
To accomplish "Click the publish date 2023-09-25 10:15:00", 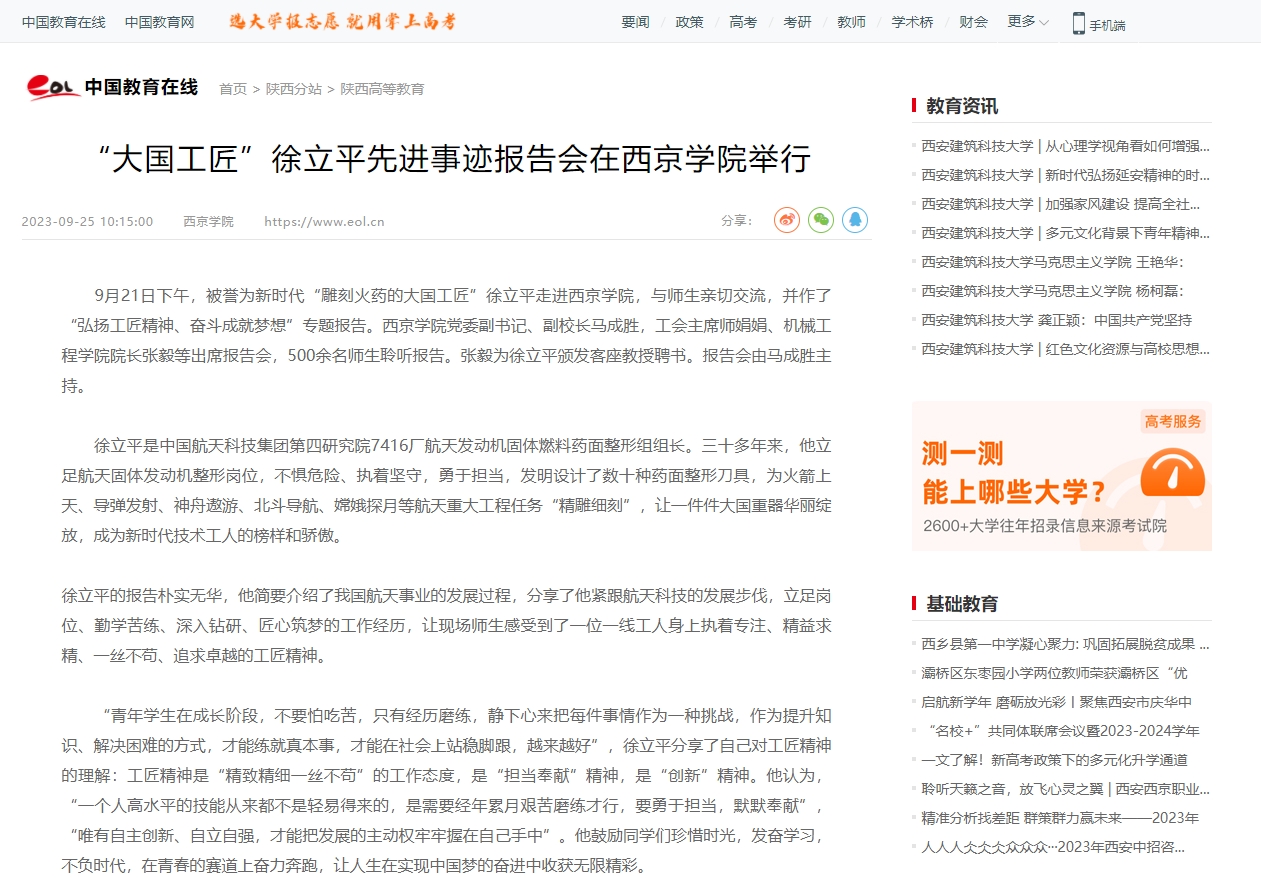I will tap(87, 222).
